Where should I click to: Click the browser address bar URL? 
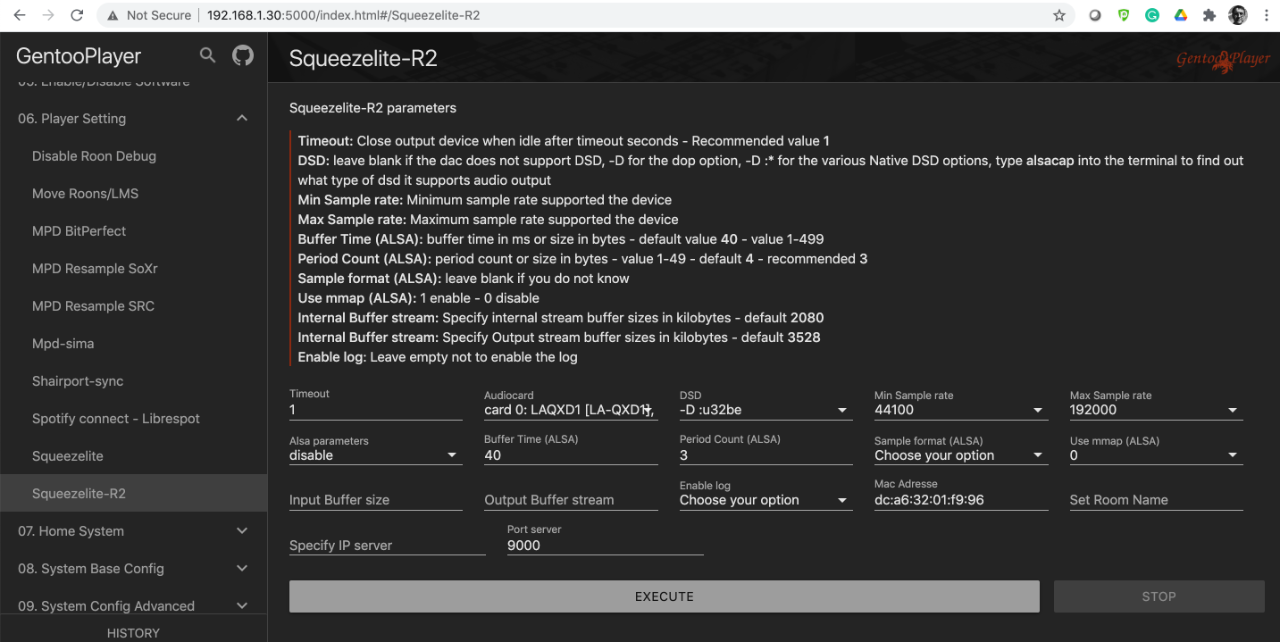click(343, 15)
